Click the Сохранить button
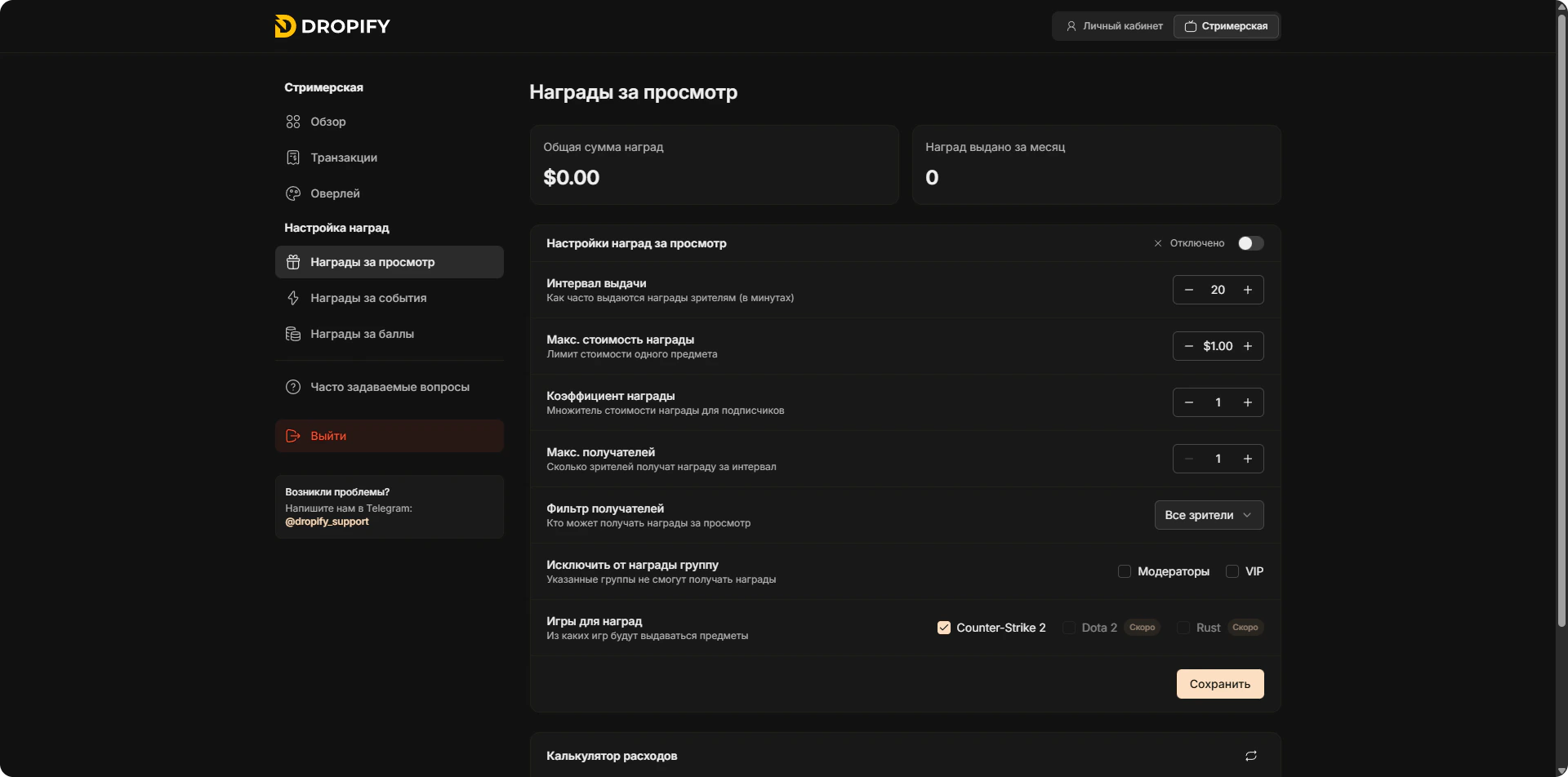 click(1220, 684)
